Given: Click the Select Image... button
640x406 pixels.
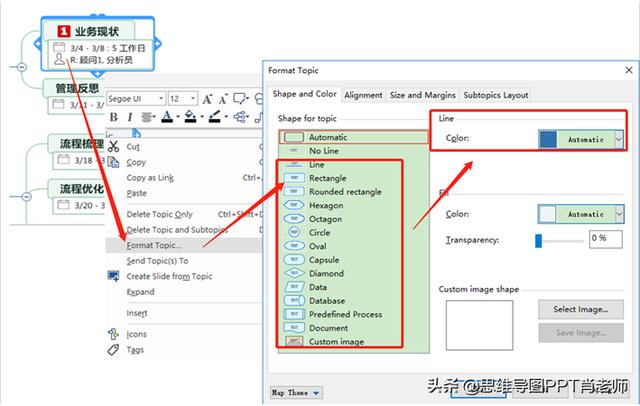Looking at the screenshot, I should coord(581,309).
